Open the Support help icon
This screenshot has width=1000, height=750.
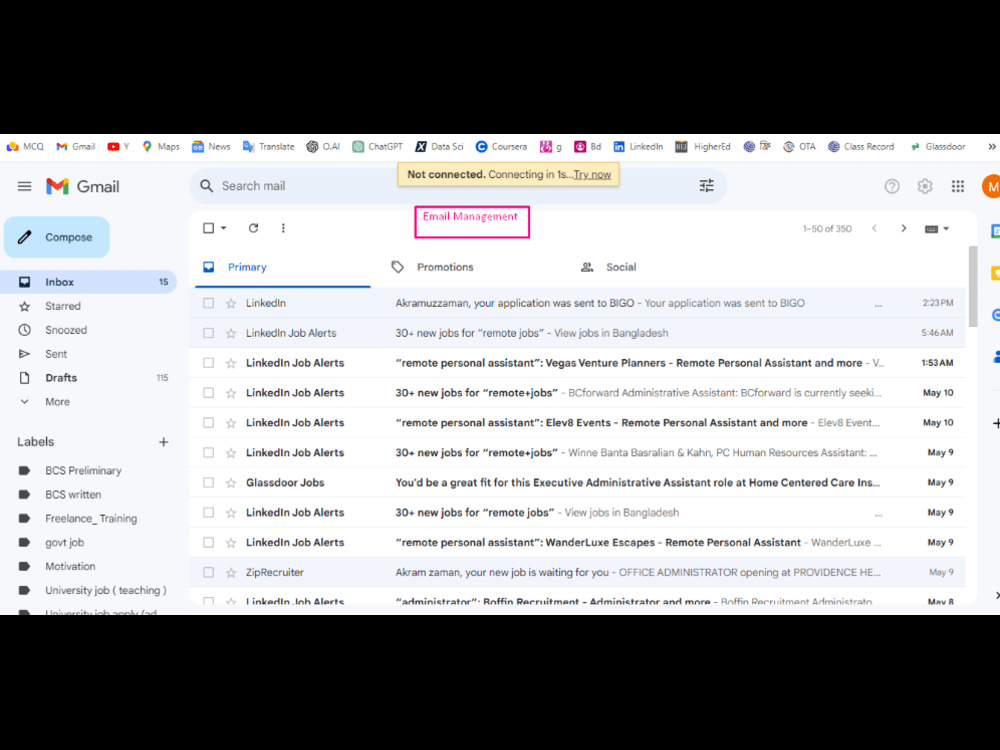(892, 186)
